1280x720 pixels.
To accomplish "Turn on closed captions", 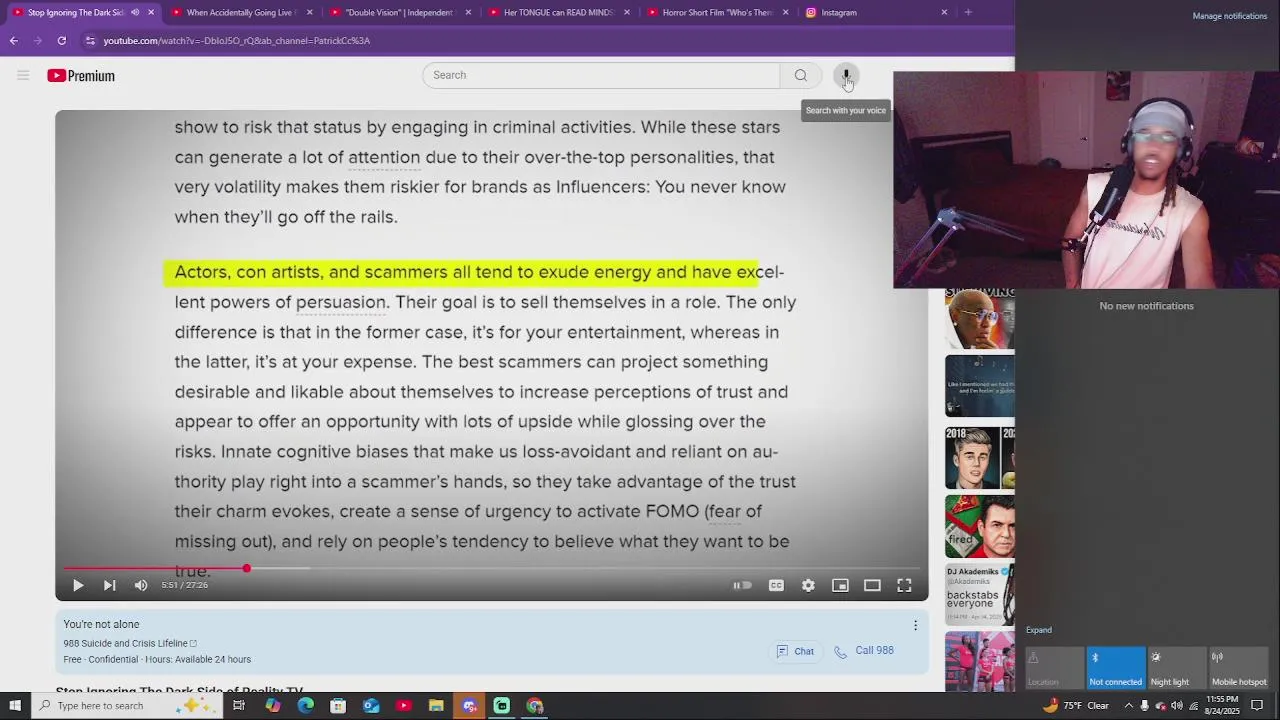I will (x=776, y=585).
